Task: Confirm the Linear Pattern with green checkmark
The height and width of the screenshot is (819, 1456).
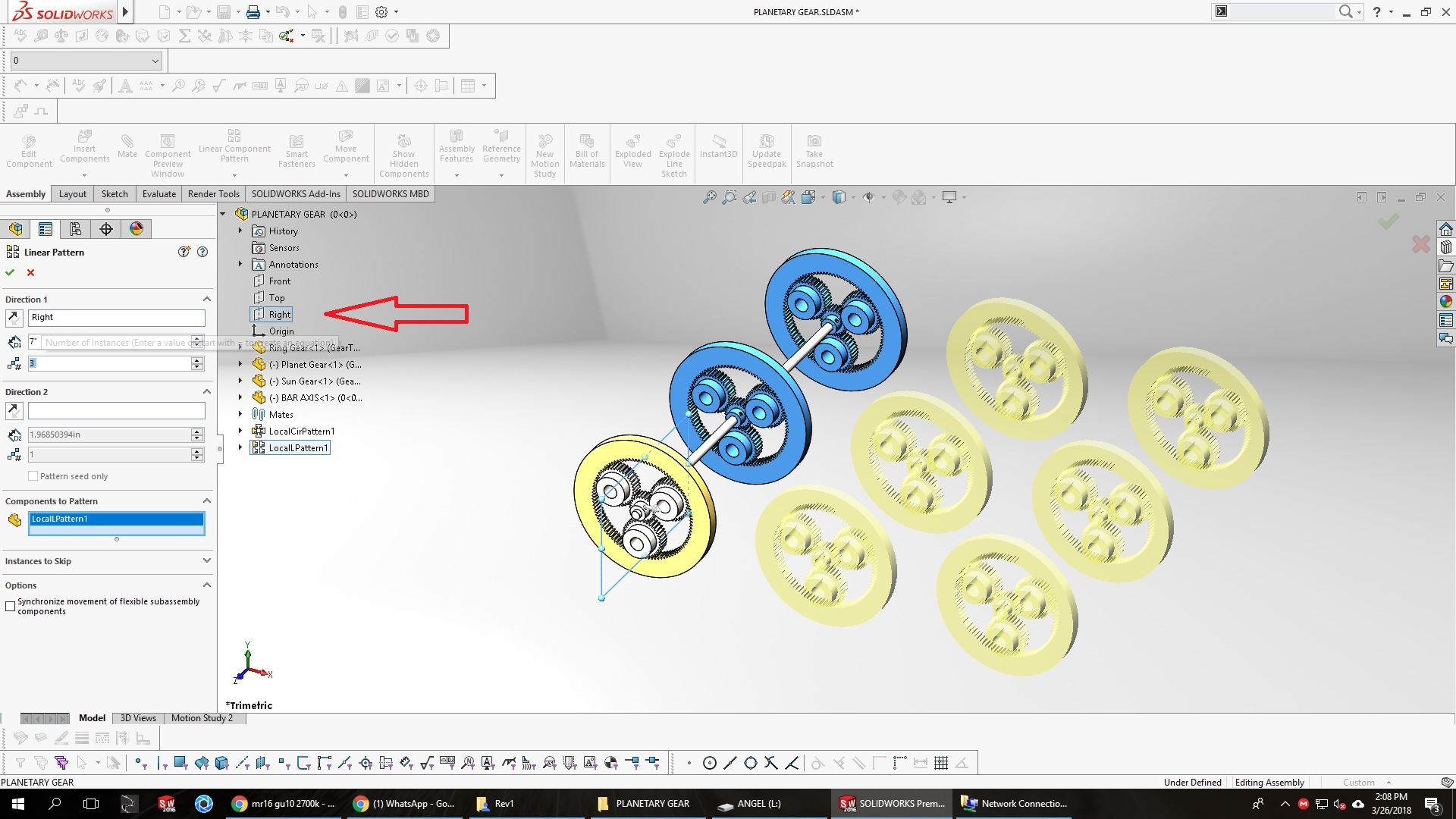Action: pos(10,272)
